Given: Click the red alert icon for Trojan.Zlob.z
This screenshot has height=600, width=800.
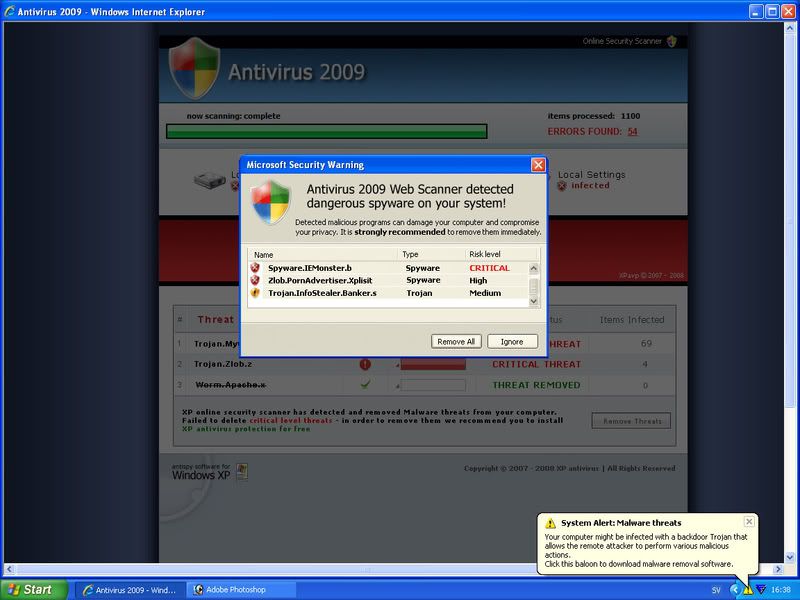Looking at the screenshot, I should (365, 364).
